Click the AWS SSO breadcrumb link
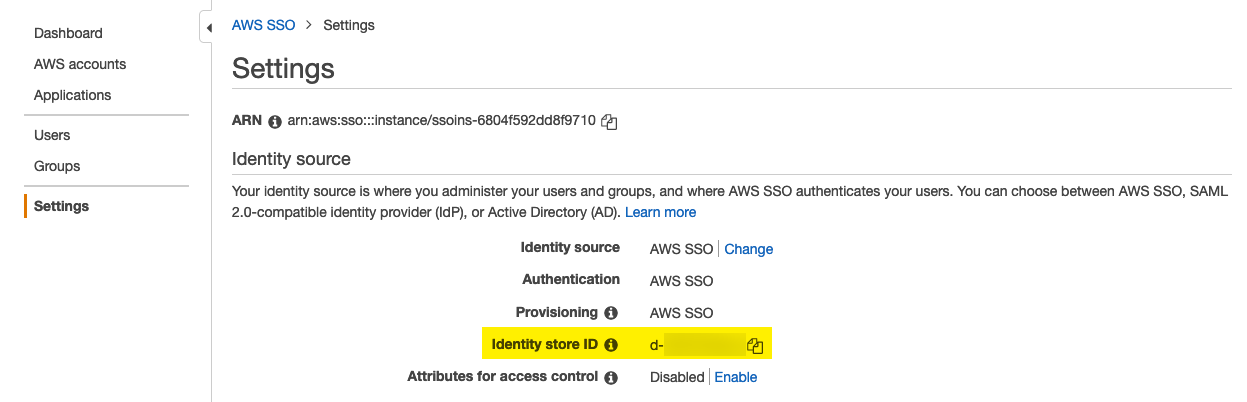This screenshot has height=402, width=1247. pyautogui.click(x=264, y=25)
